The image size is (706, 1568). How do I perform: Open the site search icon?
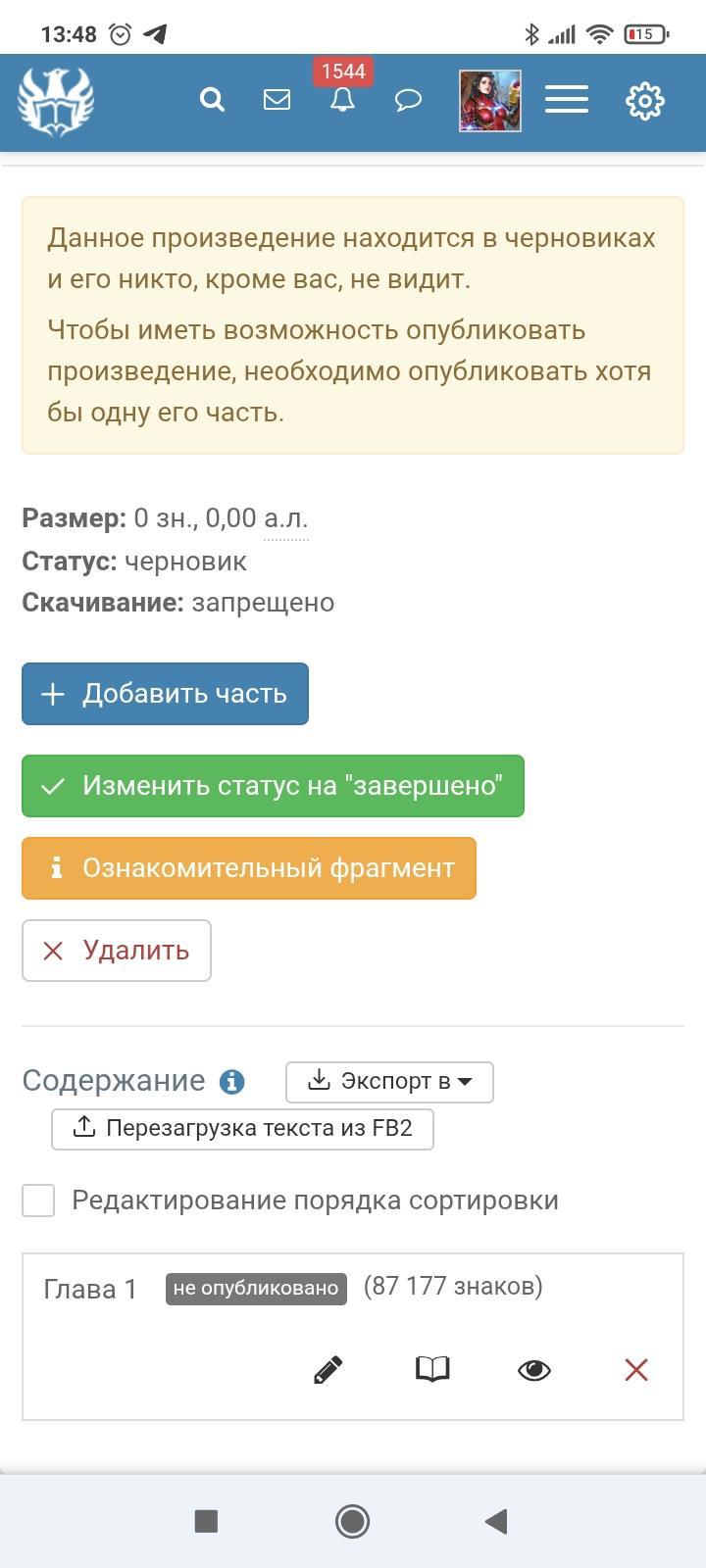pyautogui.click(x=212, y=100)
